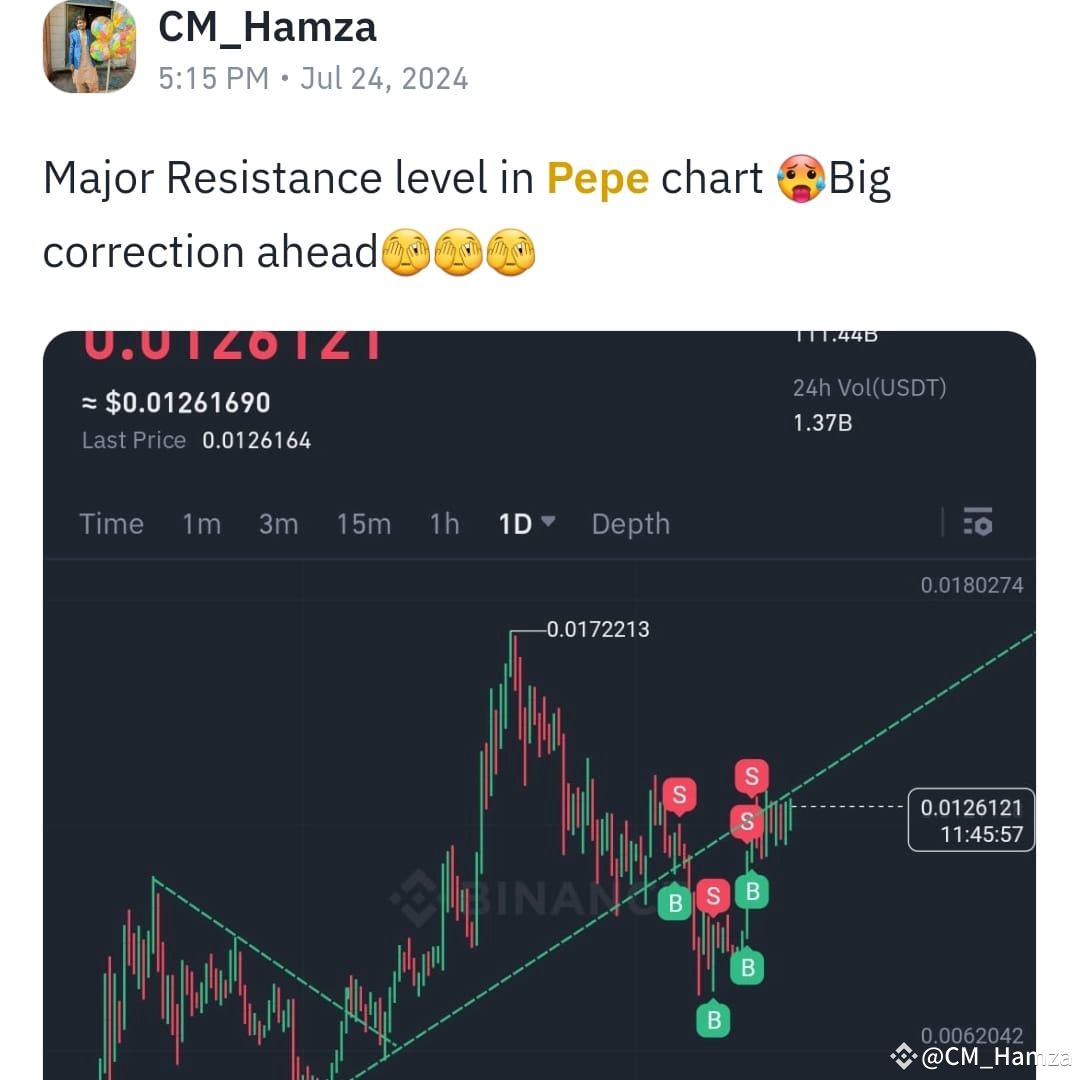Screen dimensions: 1080x1080
Task: Click the S sell marker left of peak
Action: point(679,795)
